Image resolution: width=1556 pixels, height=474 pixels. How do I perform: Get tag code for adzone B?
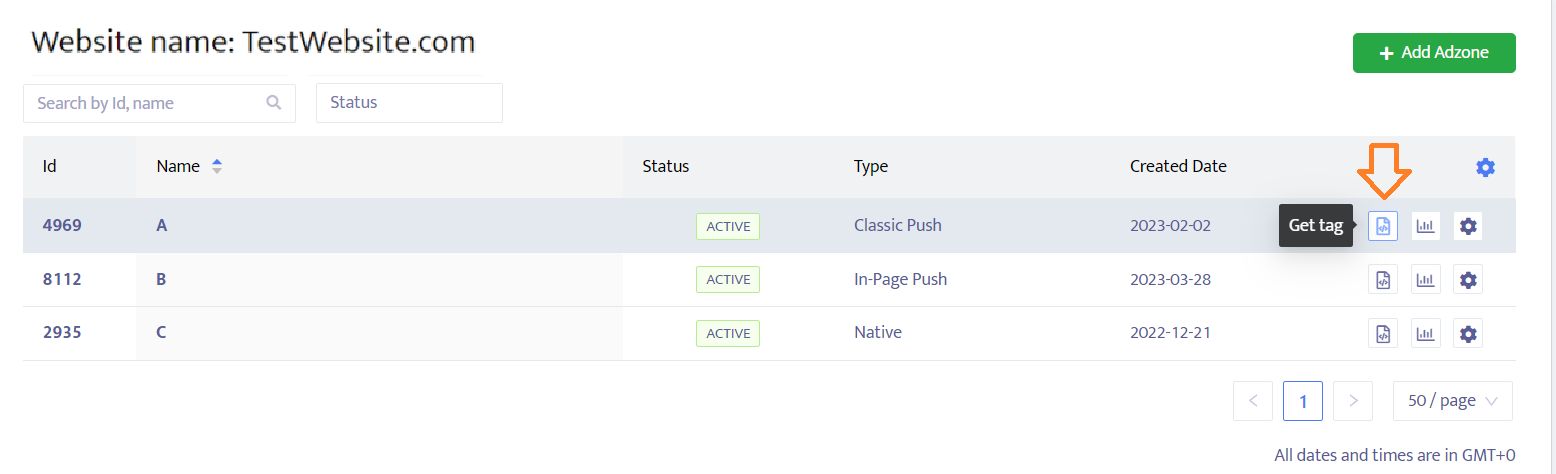point(1383,280)
